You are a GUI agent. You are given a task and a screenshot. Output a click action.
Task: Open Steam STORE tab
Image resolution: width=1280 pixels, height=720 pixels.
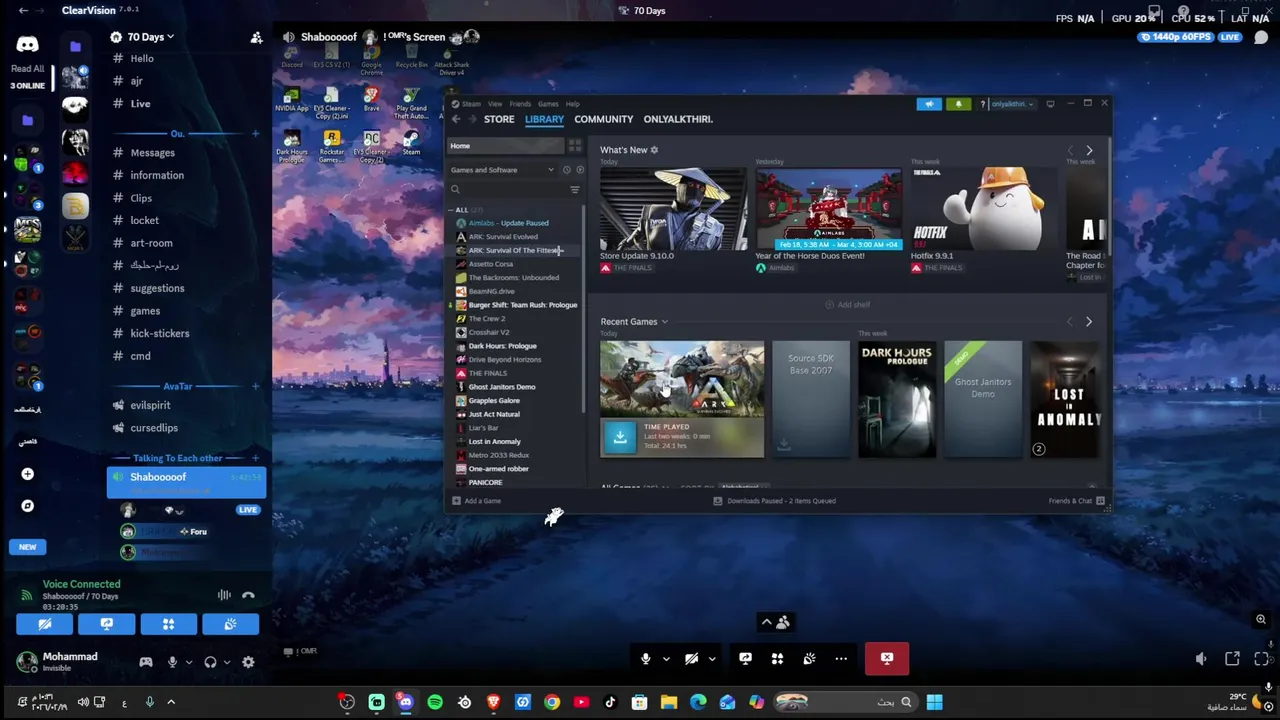(499, 119)
